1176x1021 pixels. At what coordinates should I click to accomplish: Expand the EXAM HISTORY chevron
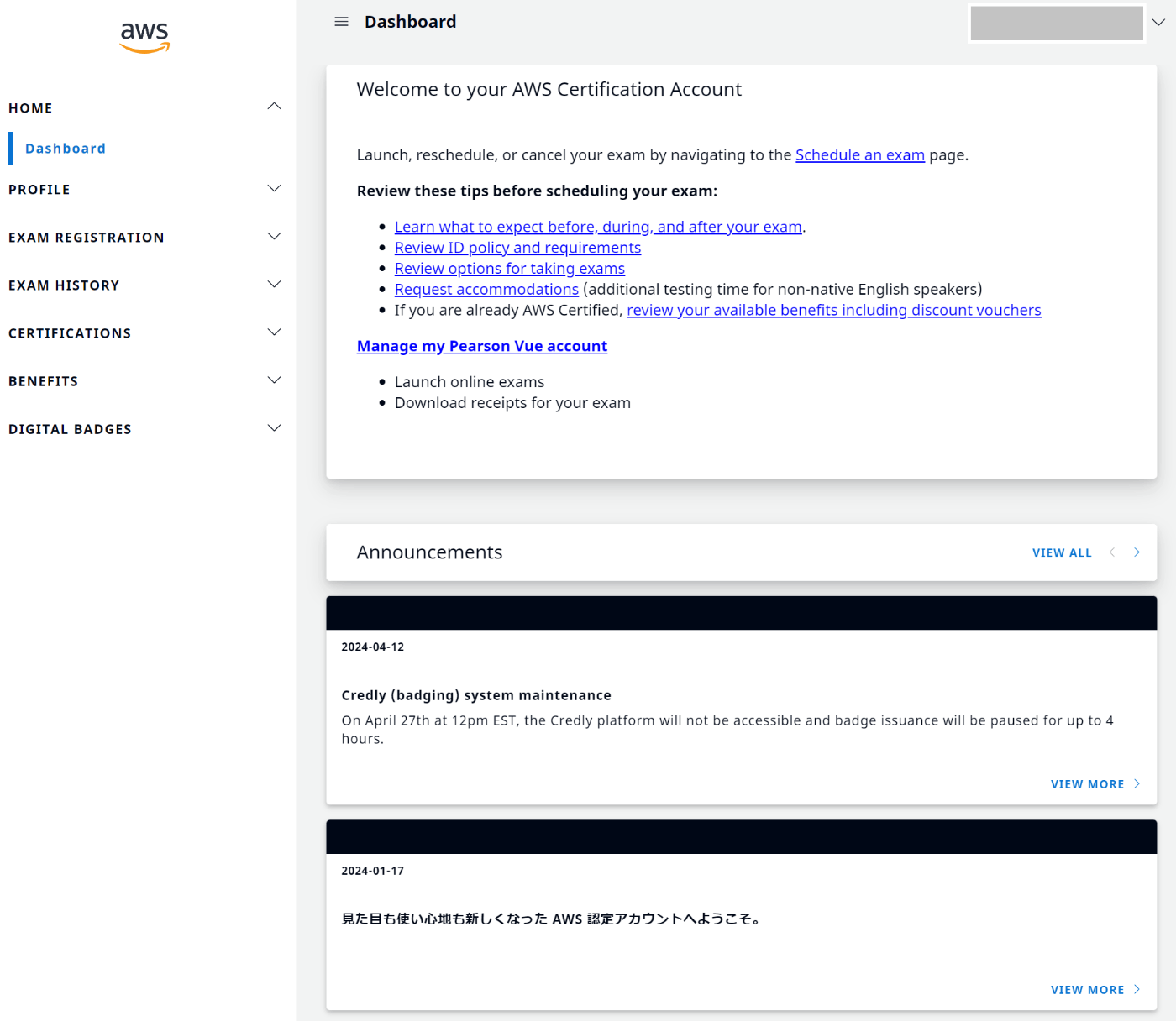(274, 284)
